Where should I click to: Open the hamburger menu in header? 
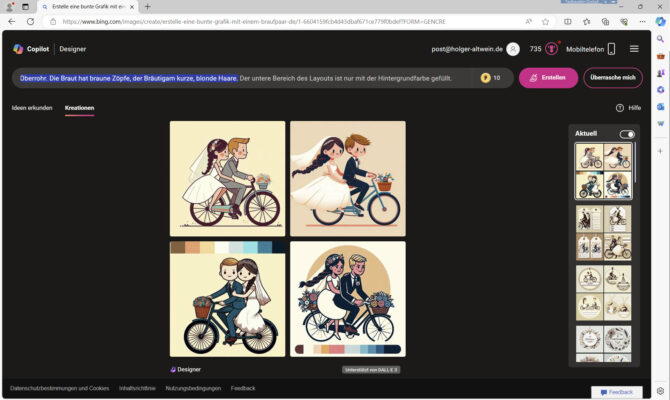click(634, 48)
